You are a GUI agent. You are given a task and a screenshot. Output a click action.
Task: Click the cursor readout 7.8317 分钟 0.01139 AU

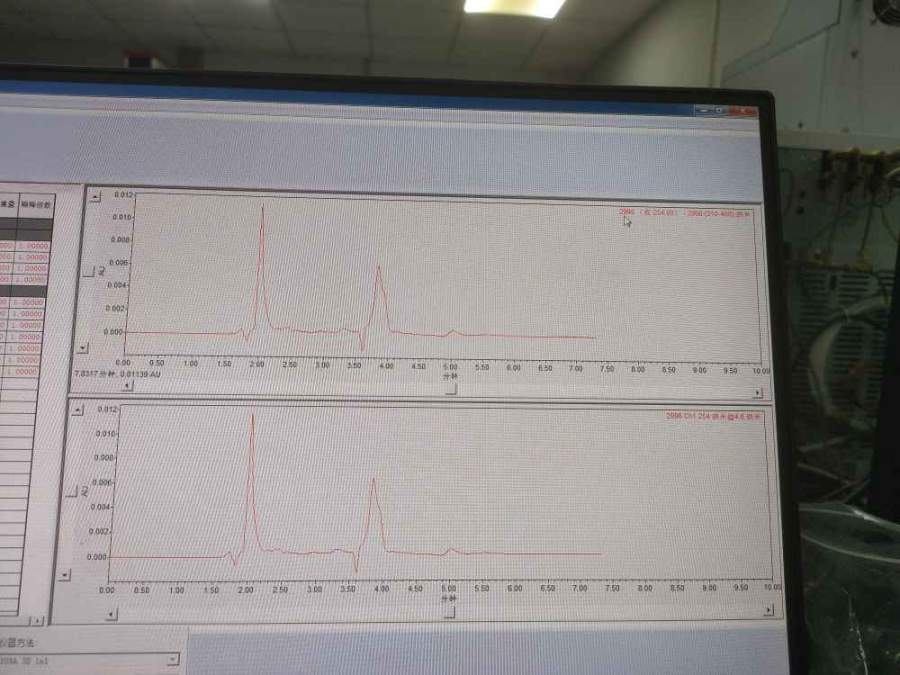(x=118, y=374)
